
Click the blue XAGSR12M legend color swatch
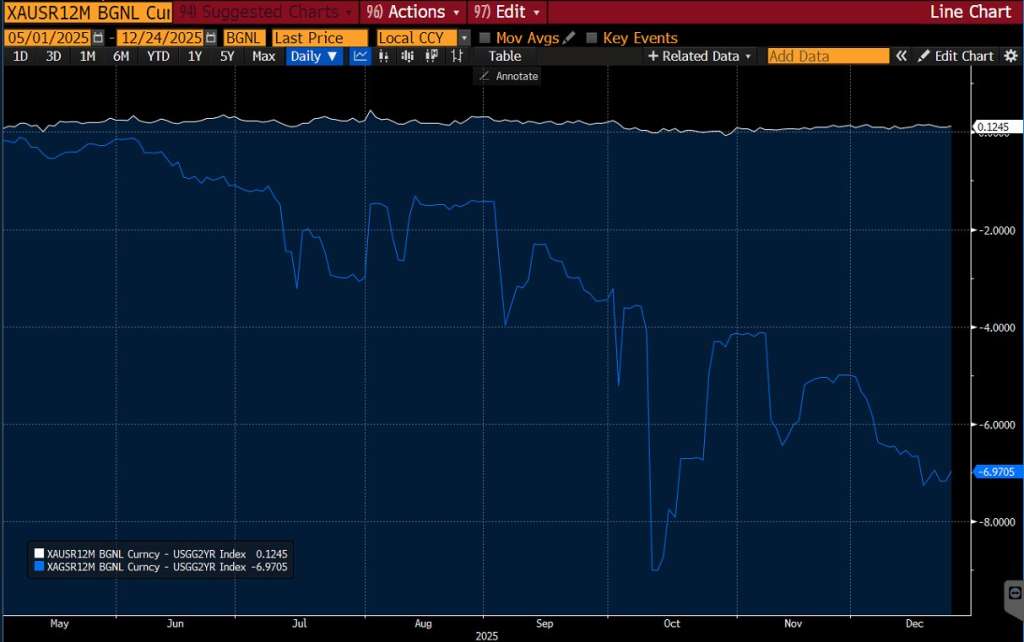tap(39, 567)
